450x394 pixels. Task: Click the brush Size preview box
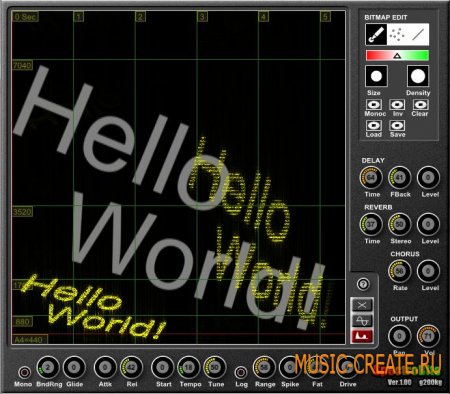coord(376,76)
